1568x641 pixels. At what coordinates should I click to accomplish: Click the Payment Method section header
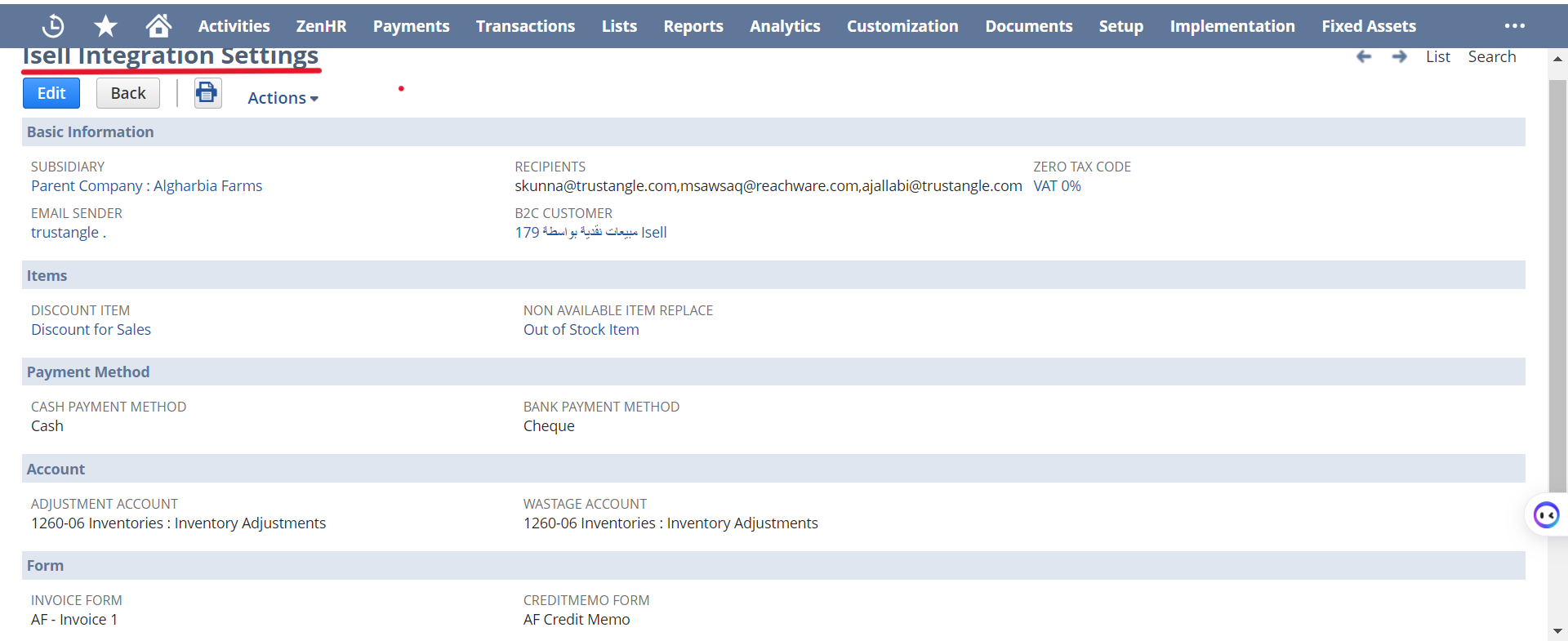click(773, 372)
